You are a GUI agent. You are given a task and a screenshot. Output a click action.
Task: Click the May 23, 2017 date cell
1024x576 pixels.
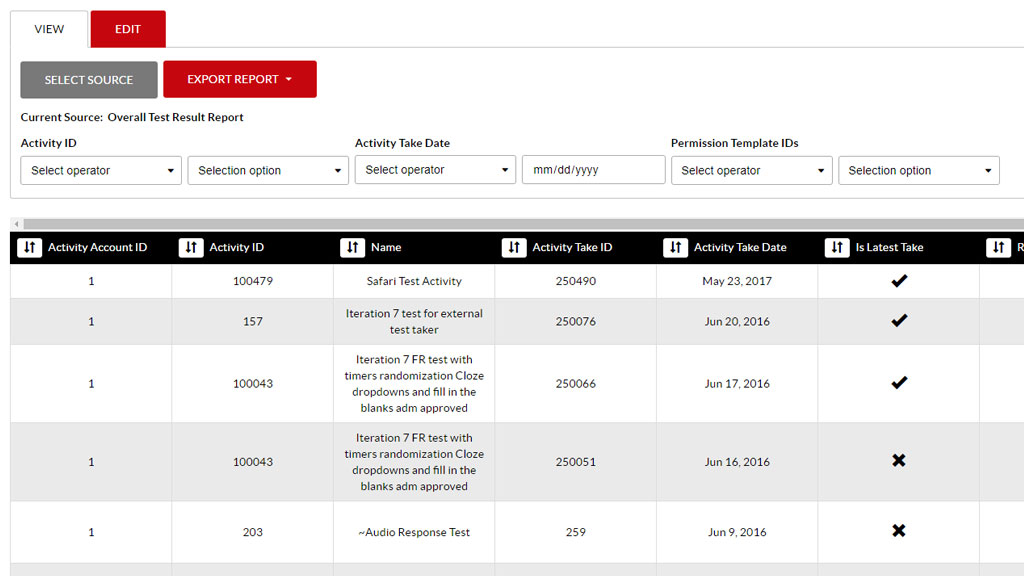click(737, 281)
